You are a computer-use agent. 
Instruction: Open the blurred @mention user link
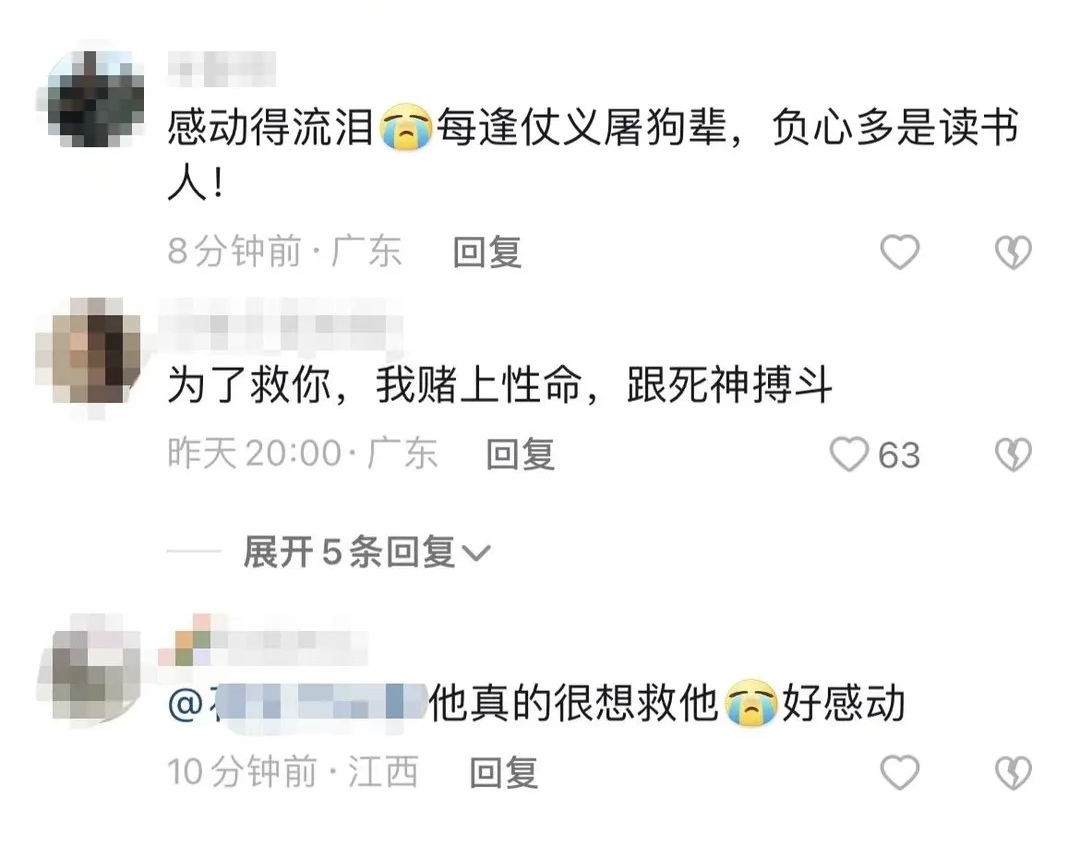[297, 704]
